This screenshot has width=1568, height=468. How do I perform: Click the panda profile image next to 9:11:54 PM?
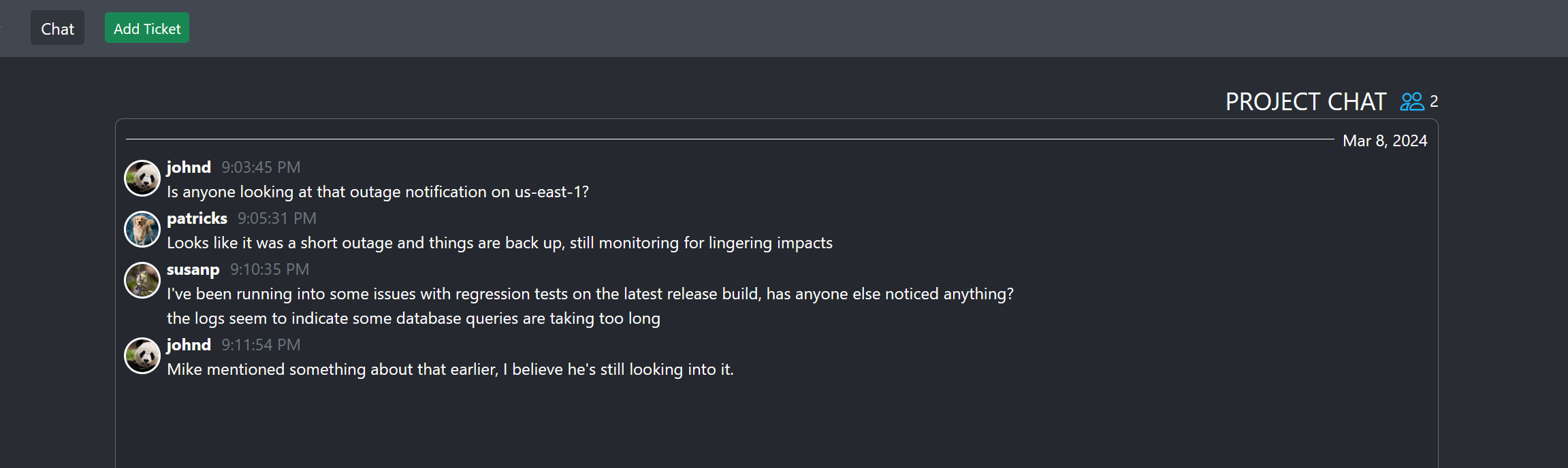tap(142, 356)
